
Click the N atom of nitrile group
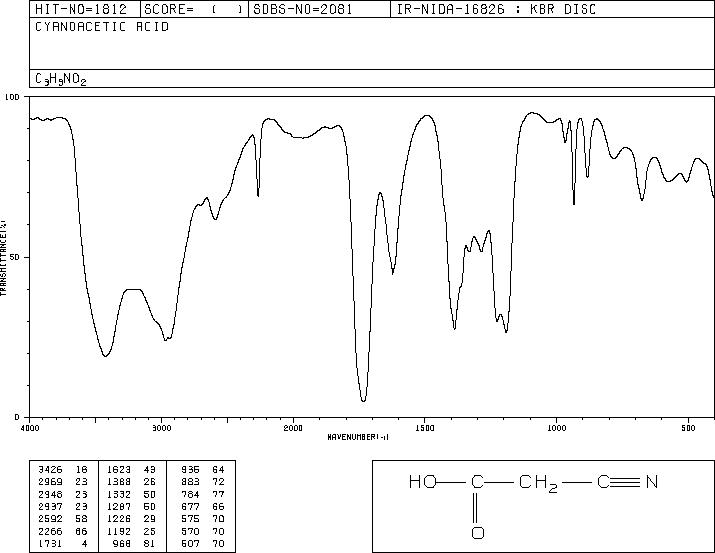pos(652,482)
